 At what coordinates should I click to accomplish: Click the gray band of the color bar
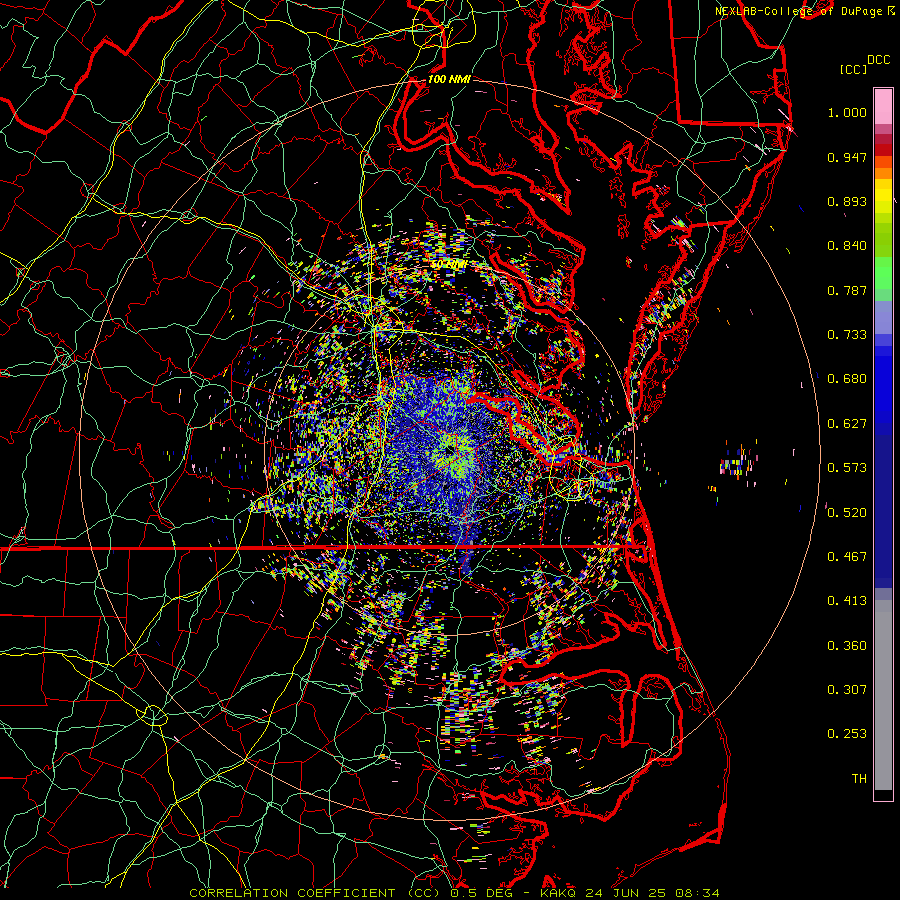pyautogui.click(x=883, y=695)
